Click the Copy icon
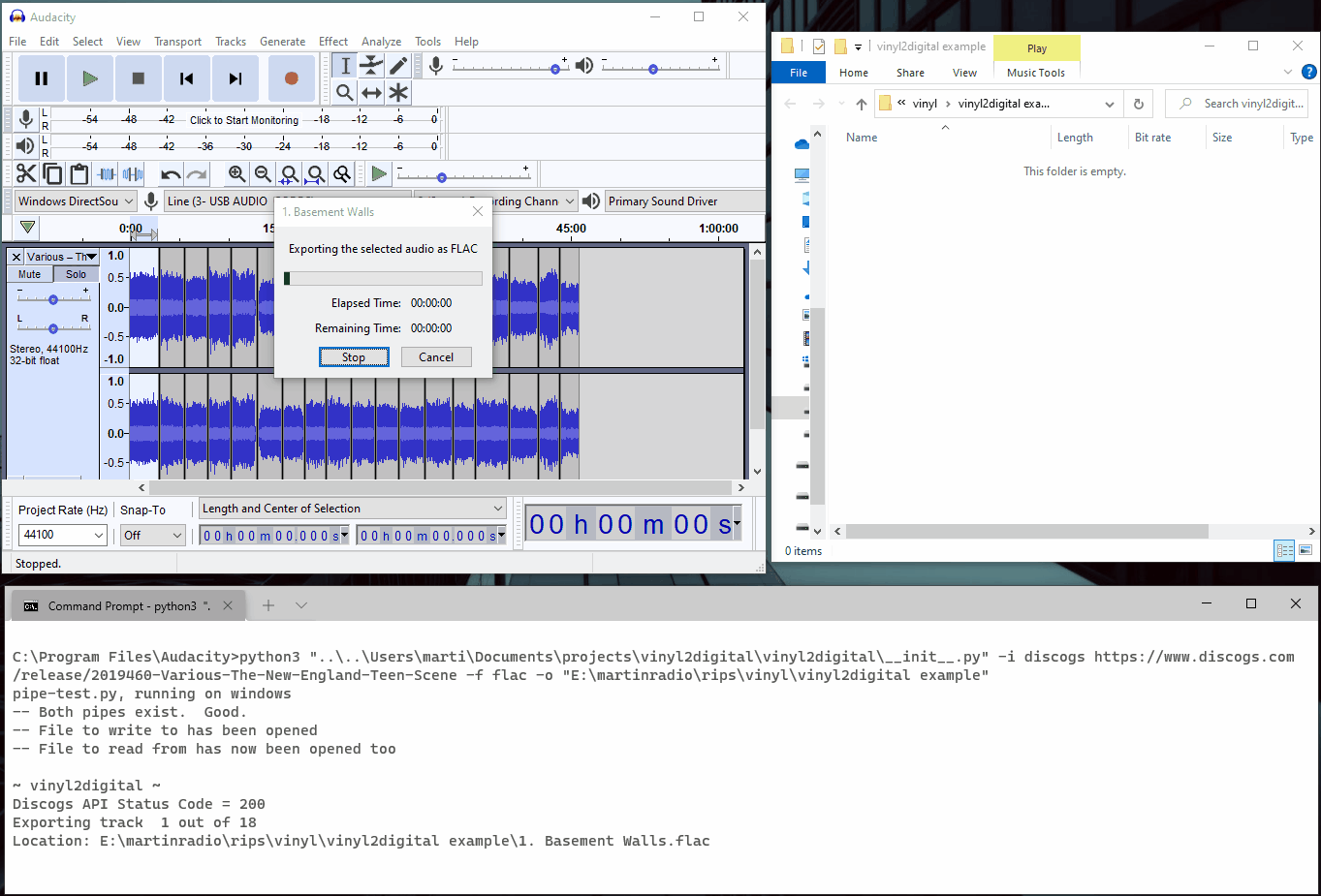The width and height of the screenshot is (1321, 896). (53, 173)
